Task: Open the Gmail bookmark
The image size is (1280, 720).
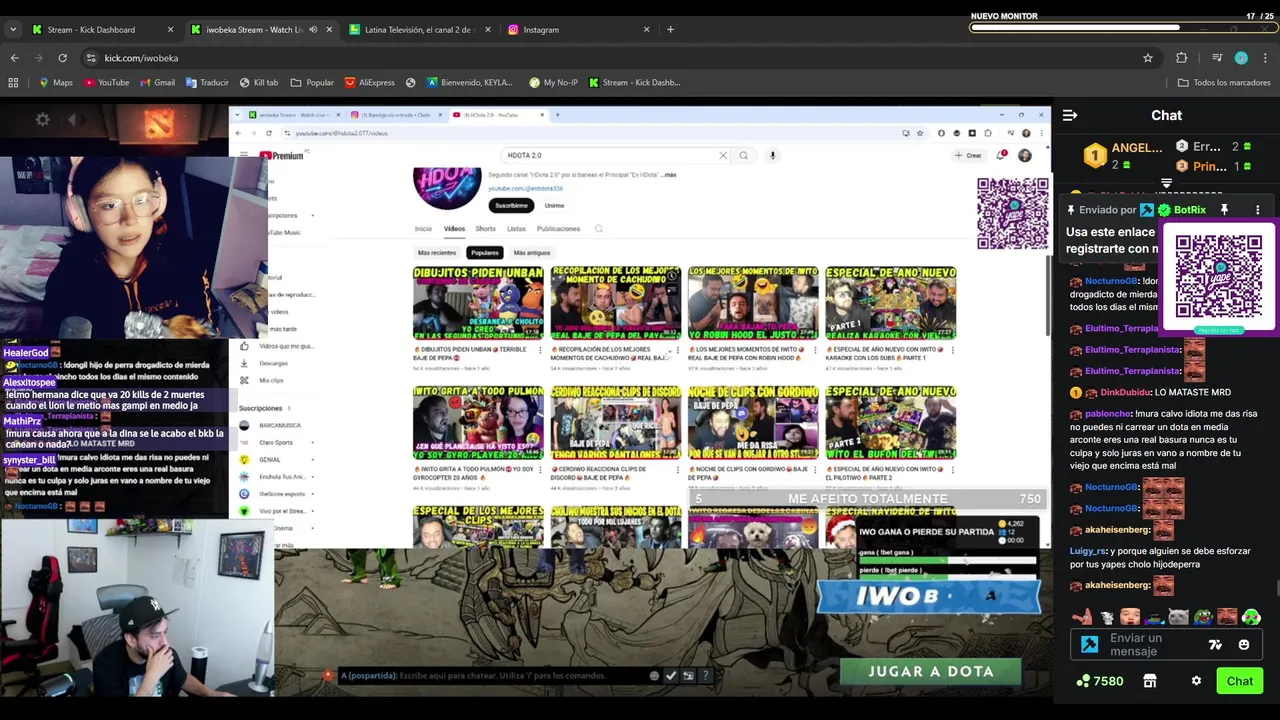Action: pos(157,82)
